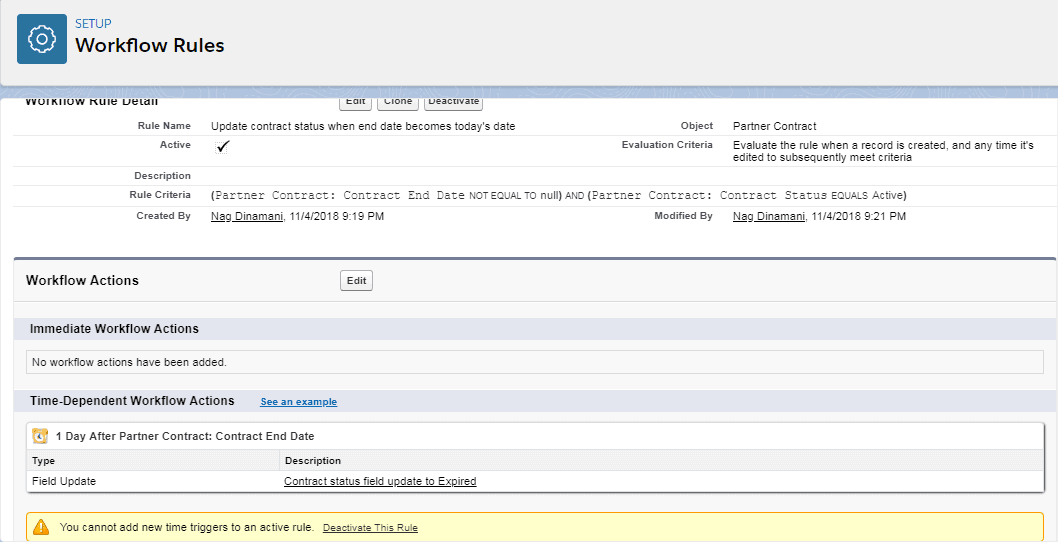Click the Type column header
Viewport: 1058px width, 542px height.
[44, 460]
